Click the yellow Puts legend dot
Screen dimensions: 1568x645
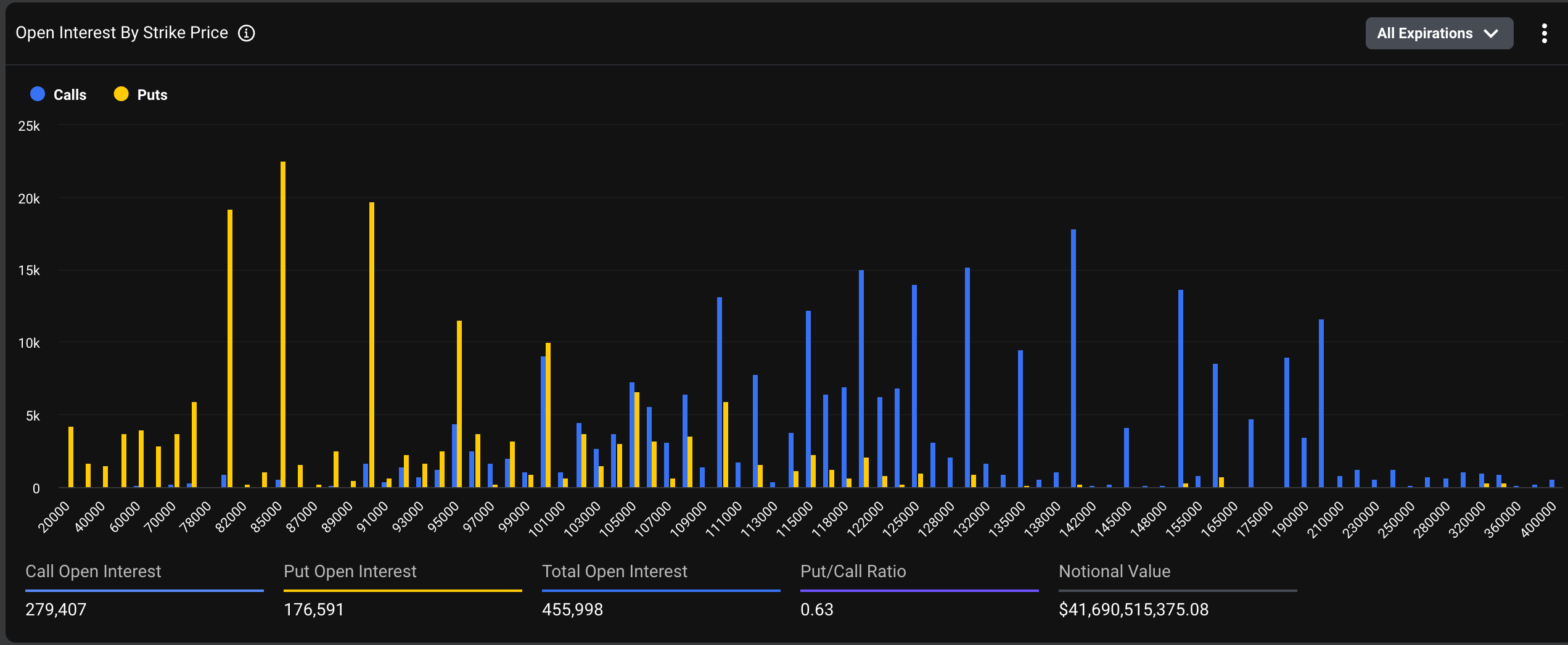click(121, 94)
